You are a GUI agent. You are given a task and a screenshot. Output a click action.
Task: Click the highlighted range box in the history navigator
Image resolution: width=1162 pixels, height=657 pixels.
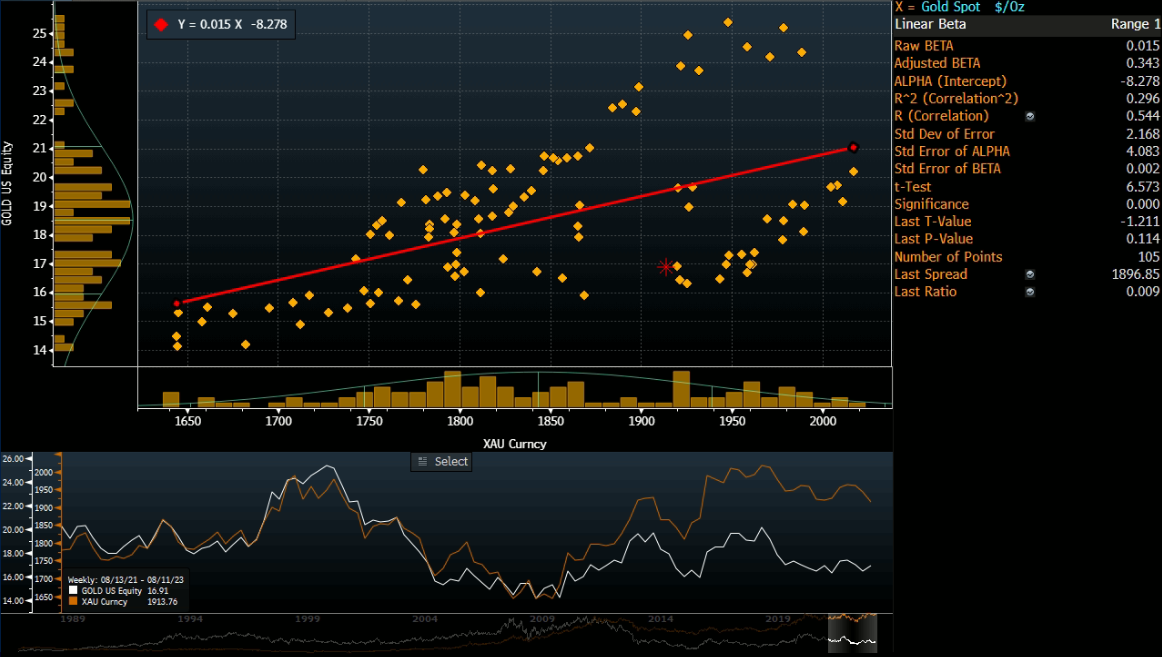(852, 633)
